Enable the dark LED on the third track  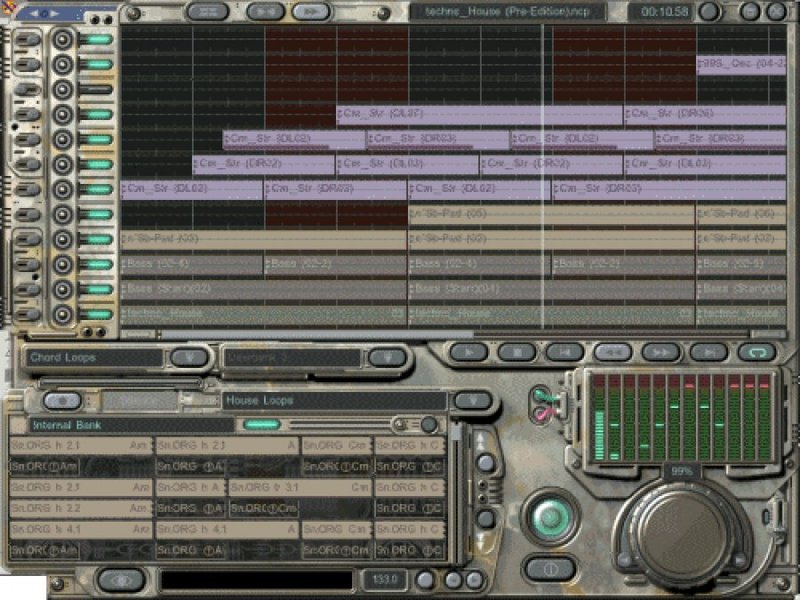point(96,89)
